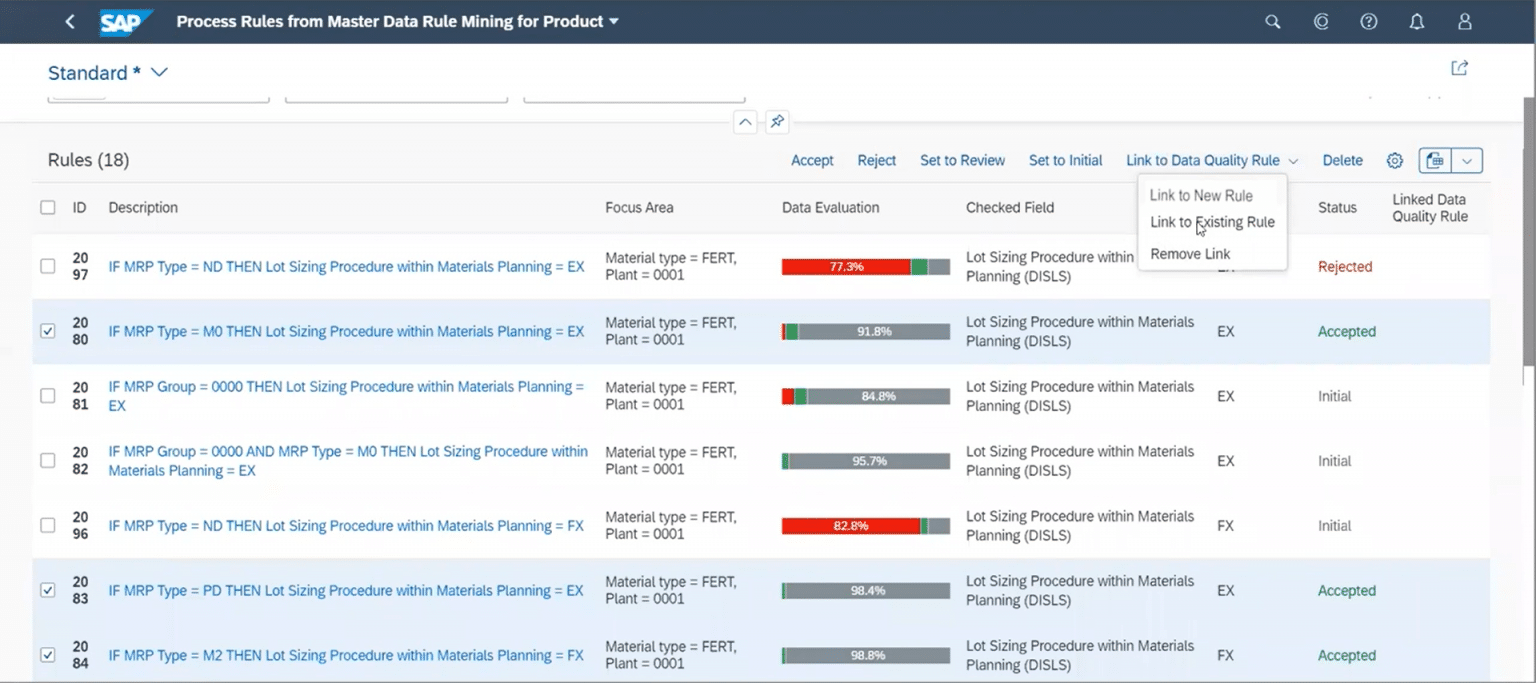1536x683 pixels.
Task: View notifications via the bell icon
Action: [x=1416, y=20]
